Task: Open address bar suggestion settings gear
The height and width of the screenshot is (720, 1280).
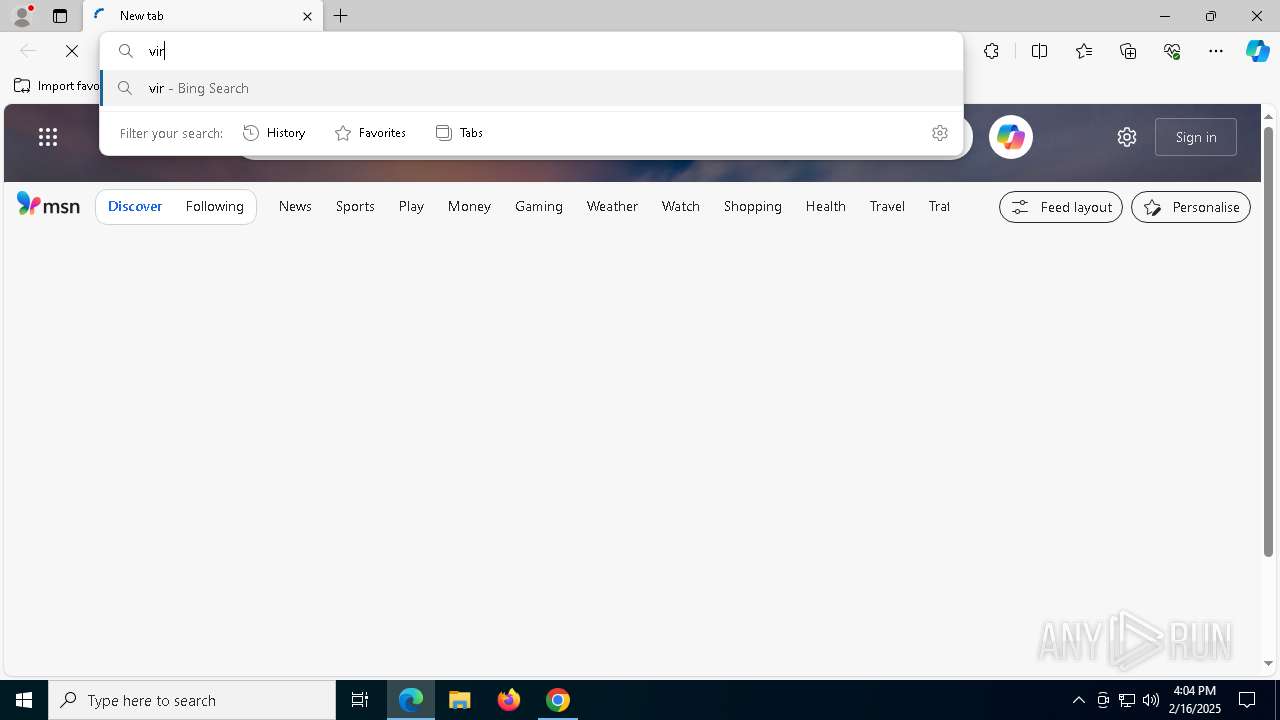Action: 939,133
